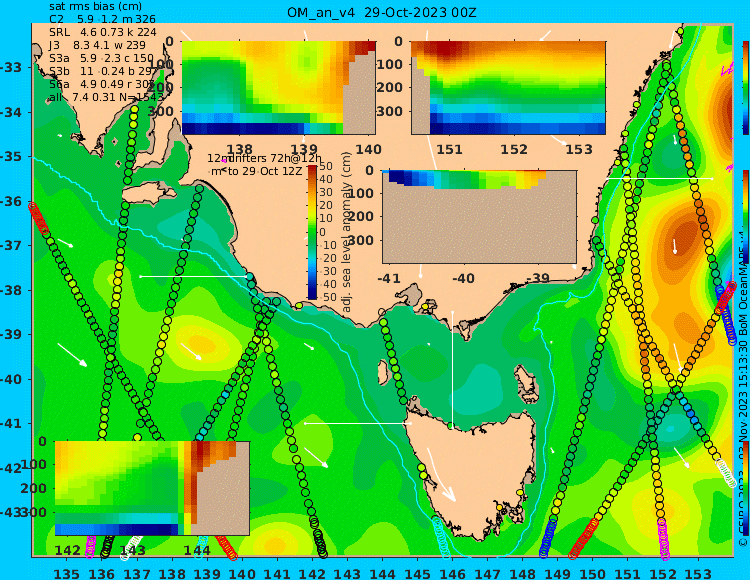Click the sea level anomaly colour bar
Screen dimensions: 750x580
coord(312,232)
